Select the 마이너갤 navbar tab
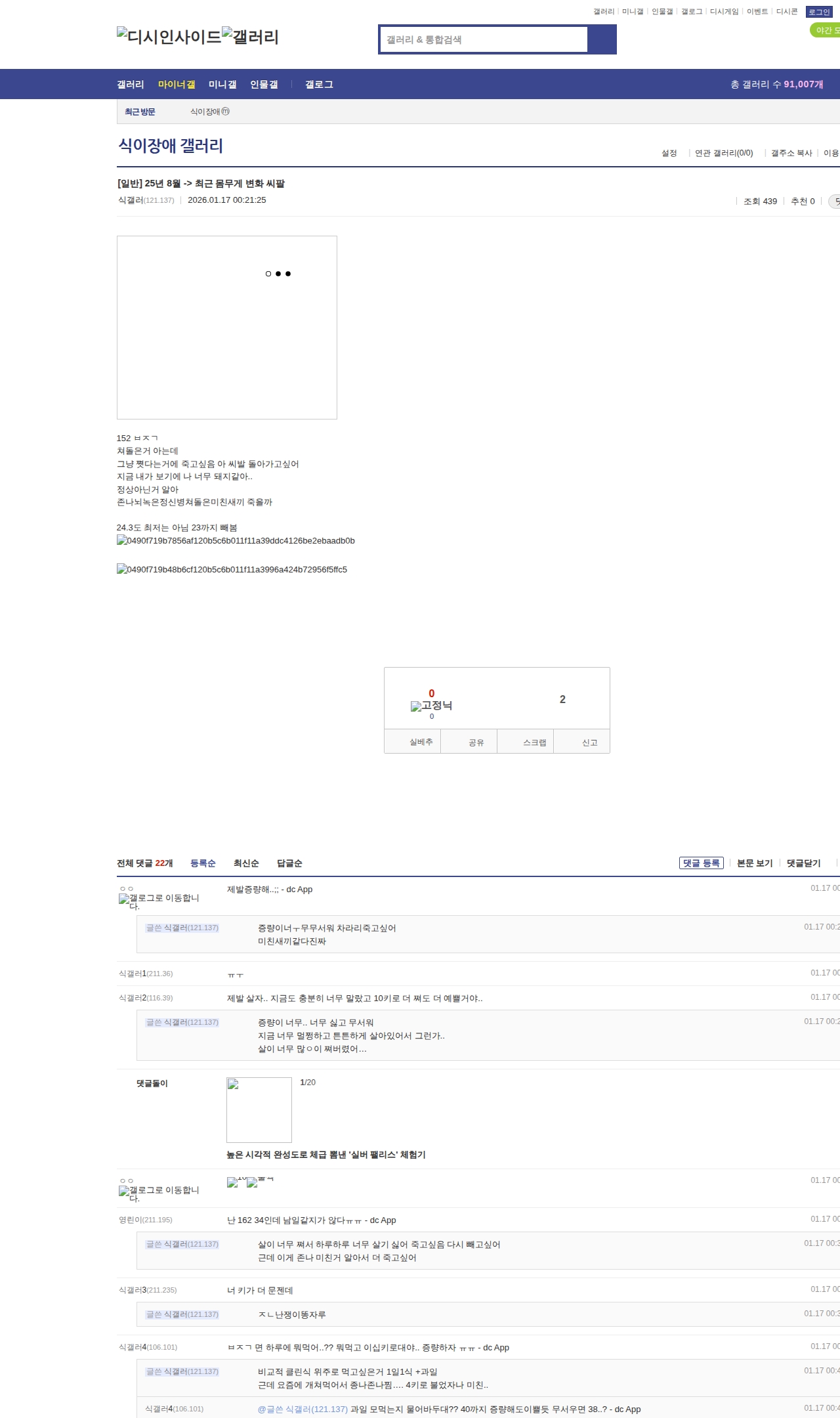The image size is (840, 1418). pyautogui.click(x=177, y=84)
